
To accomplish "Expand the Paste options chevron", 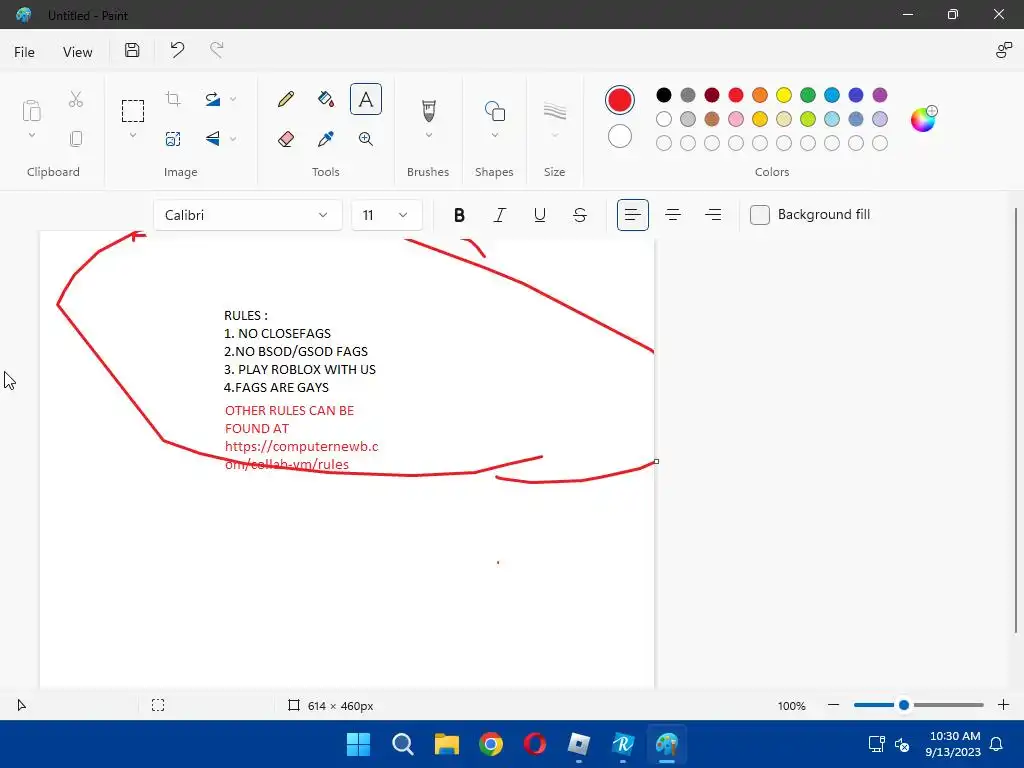I will coord(31,135).
